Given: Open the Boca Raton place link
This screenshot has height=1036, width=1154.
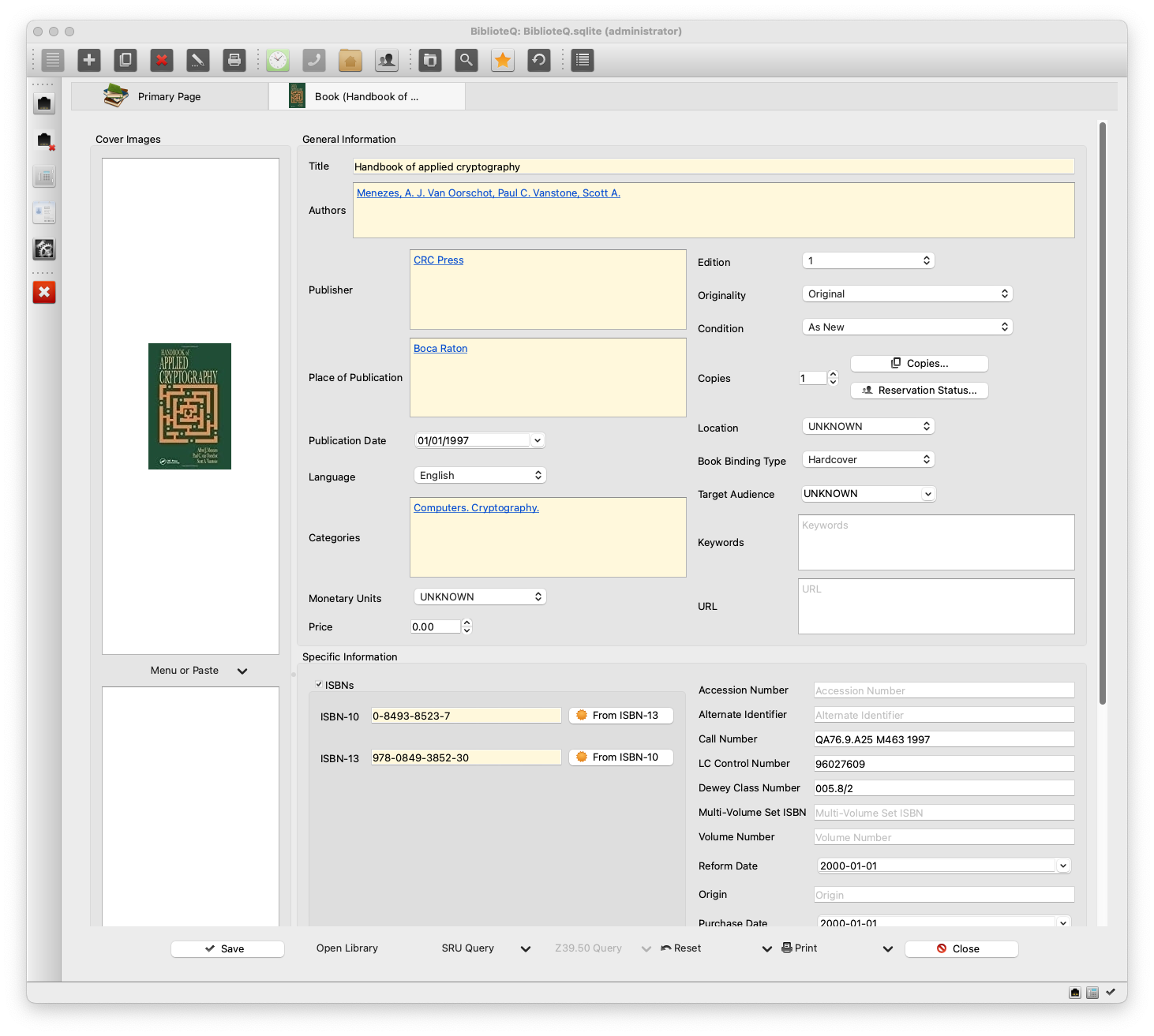Looking at the screenshot, I should tap(440, 349).
